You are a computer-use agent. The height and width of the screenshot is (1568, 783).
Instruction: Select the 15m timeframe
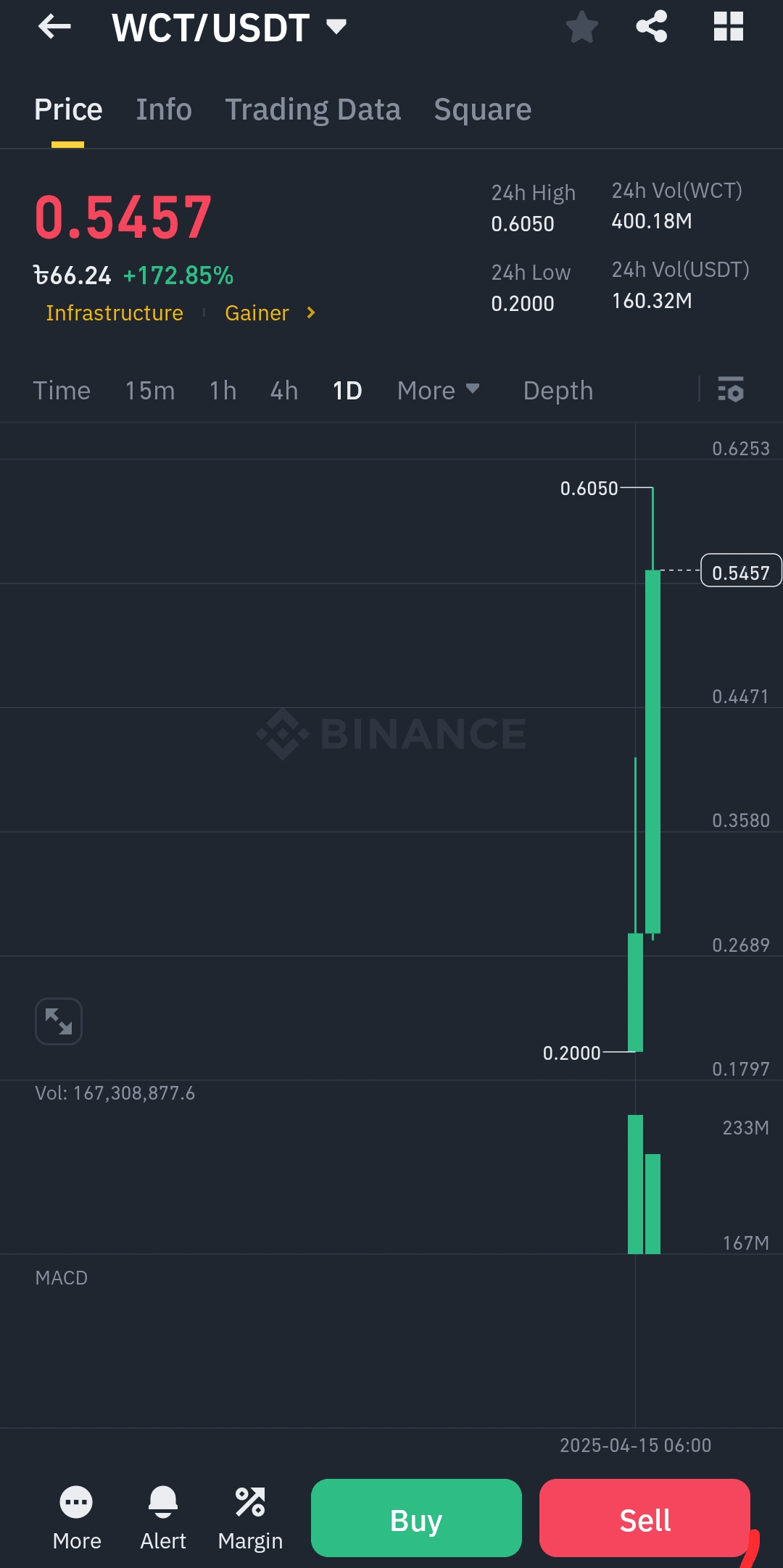coord(150,391)
